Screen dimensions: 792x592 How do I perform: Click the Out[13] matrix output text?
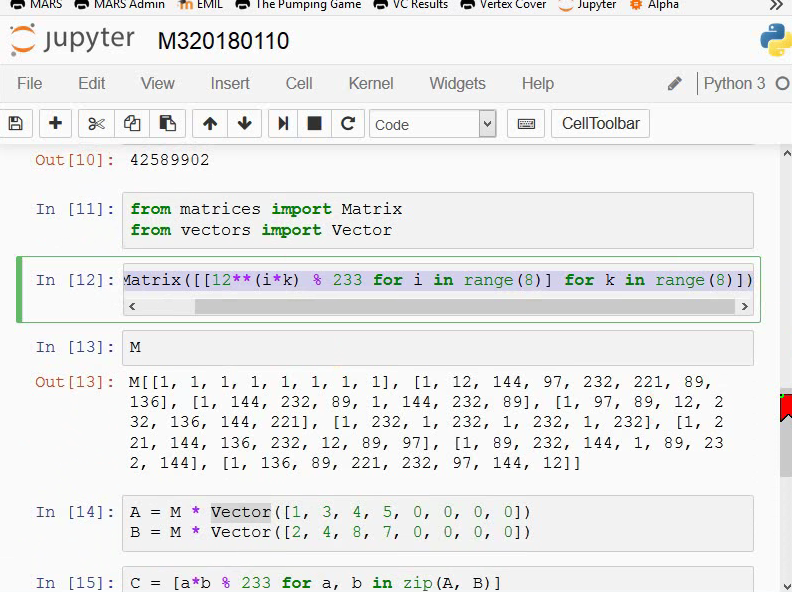[x=427, y=422]
